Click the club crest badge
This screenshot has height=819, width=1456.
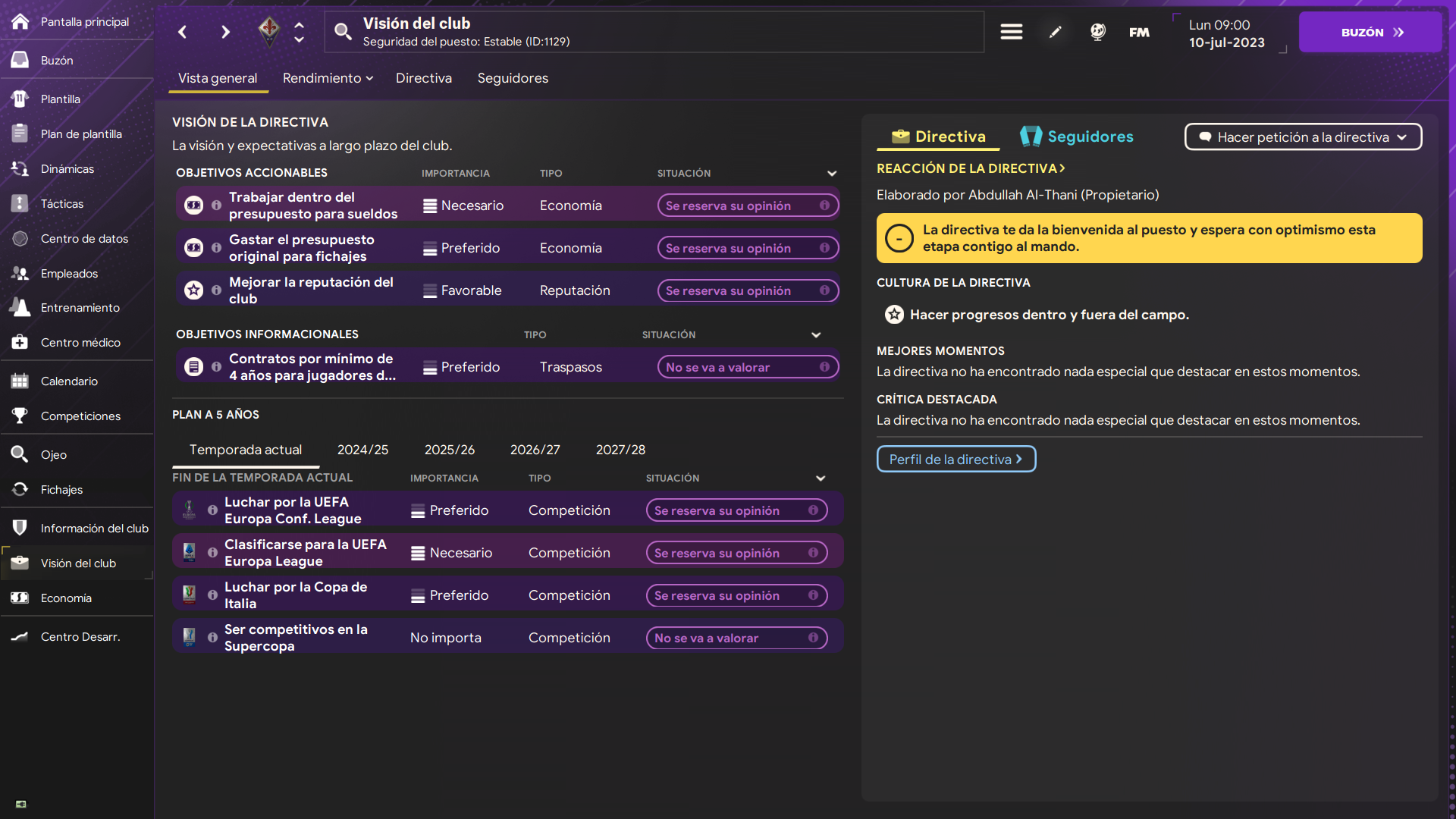(x=268, y=31)
